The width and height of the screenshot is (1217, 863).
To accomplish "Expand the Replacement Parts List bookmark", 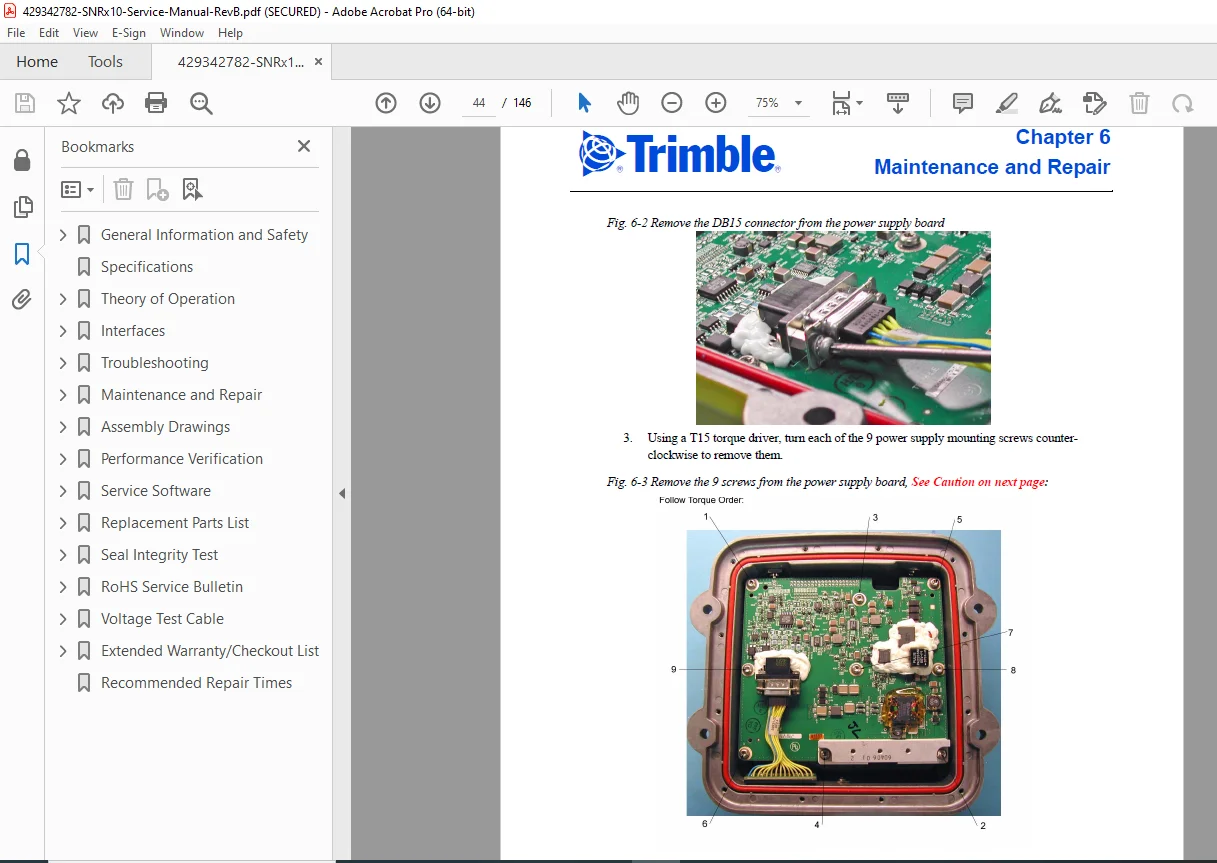I will pyautogui.click(x=63, y=523).
